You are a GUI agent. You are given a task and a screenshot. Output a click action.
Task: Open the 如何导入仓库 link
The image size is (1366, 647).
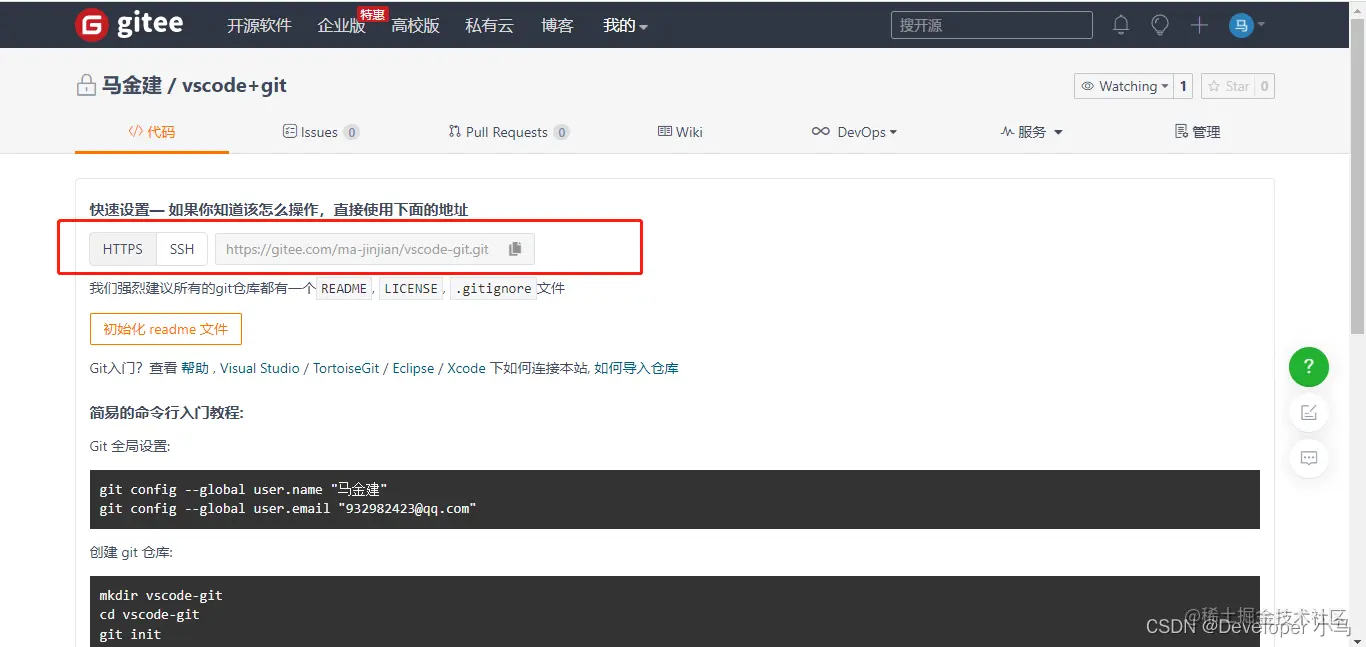pos(636,368)
